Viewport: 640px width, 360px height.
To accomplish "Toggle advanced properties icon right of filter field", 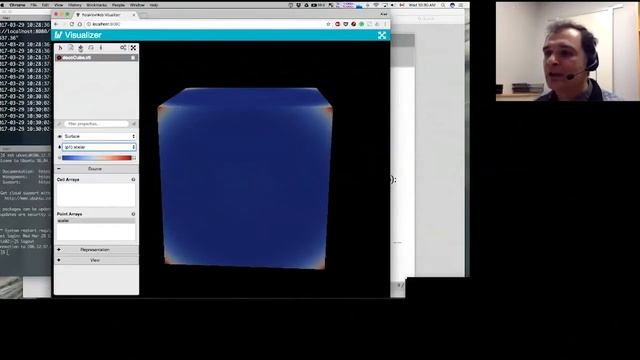I will [x=133, y=124].
